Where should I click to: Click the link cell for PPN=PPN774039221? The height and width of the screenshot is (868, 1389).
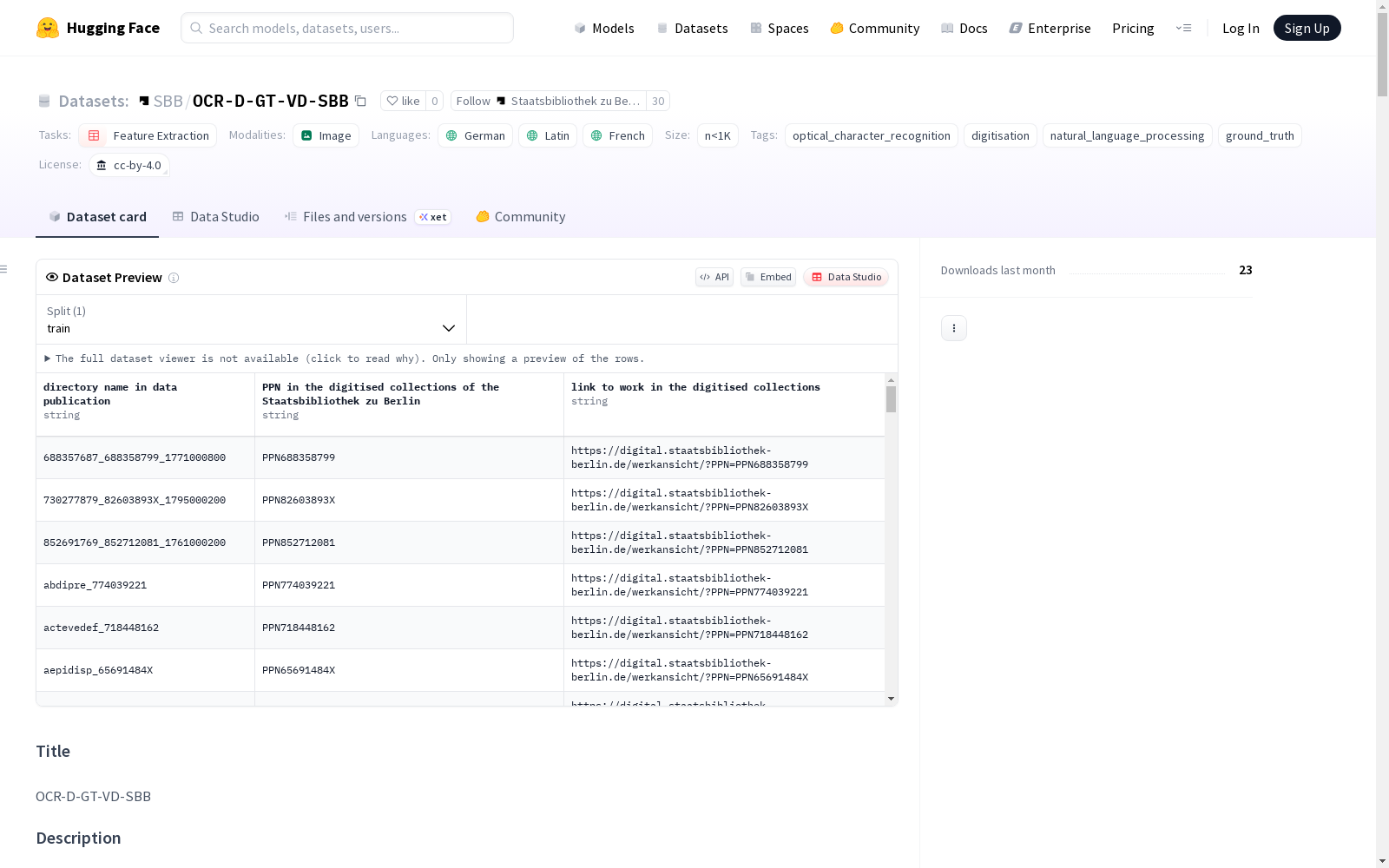pyautogui.click(x=724, y=585)
